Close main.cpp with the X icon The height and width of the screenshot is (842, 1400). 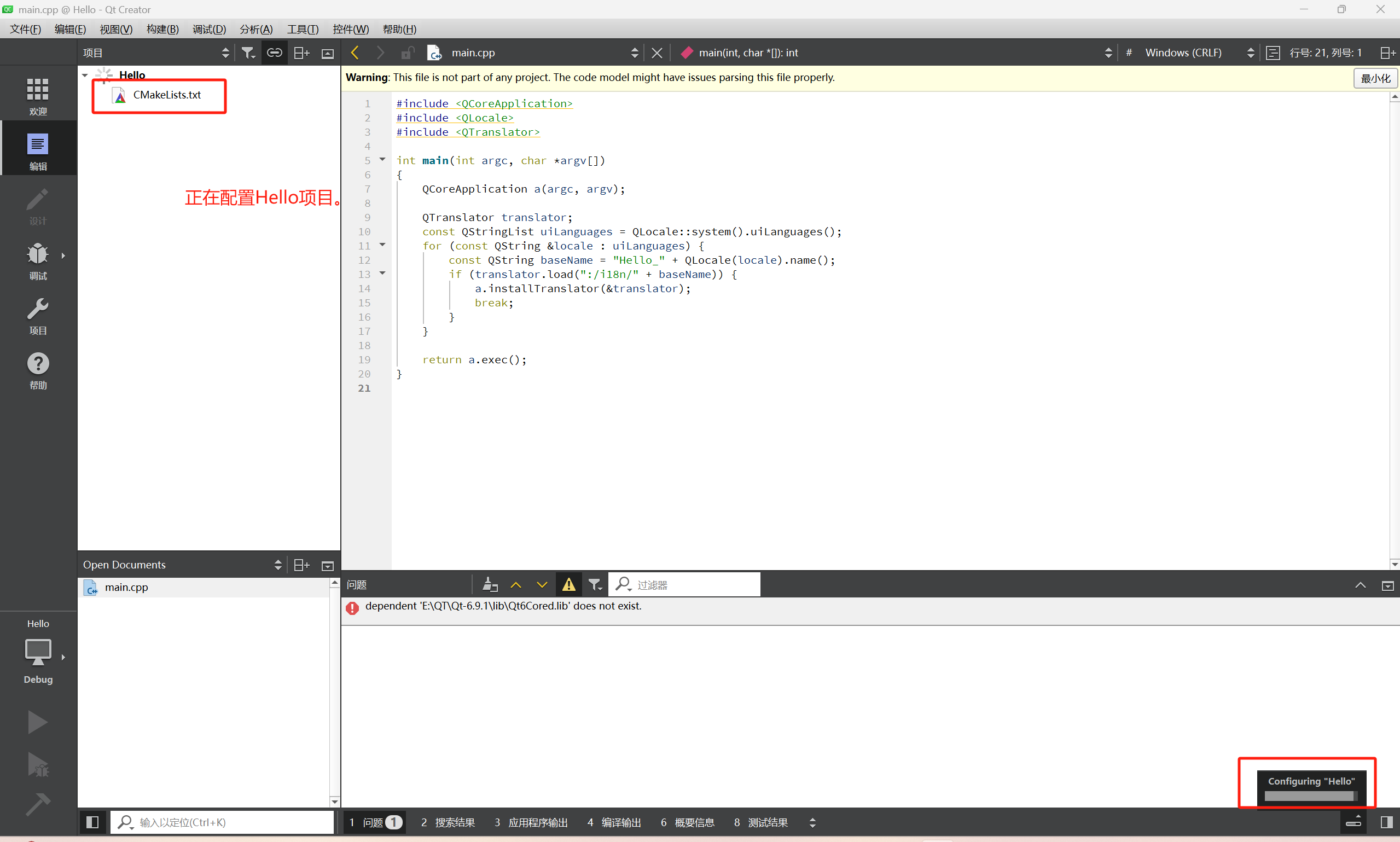pos(657,53)
